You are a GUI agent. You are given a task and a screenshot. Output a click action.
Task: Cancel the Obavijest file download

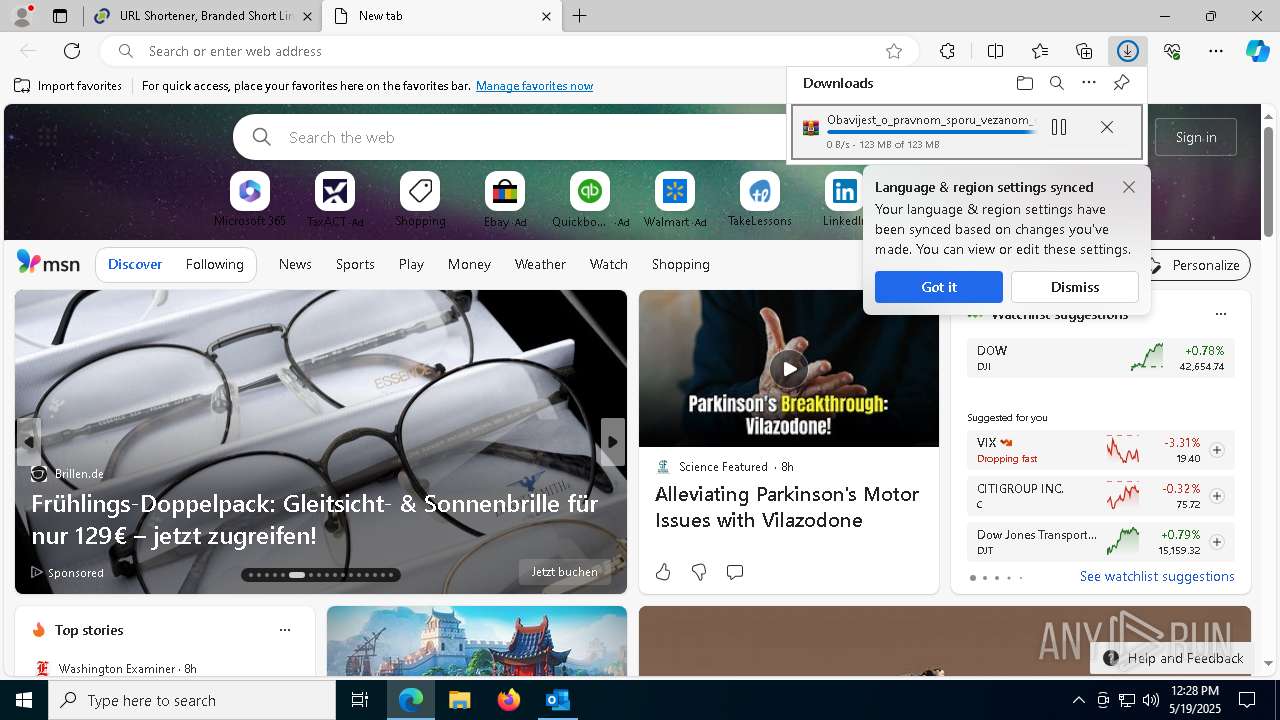click(1107, 127)
